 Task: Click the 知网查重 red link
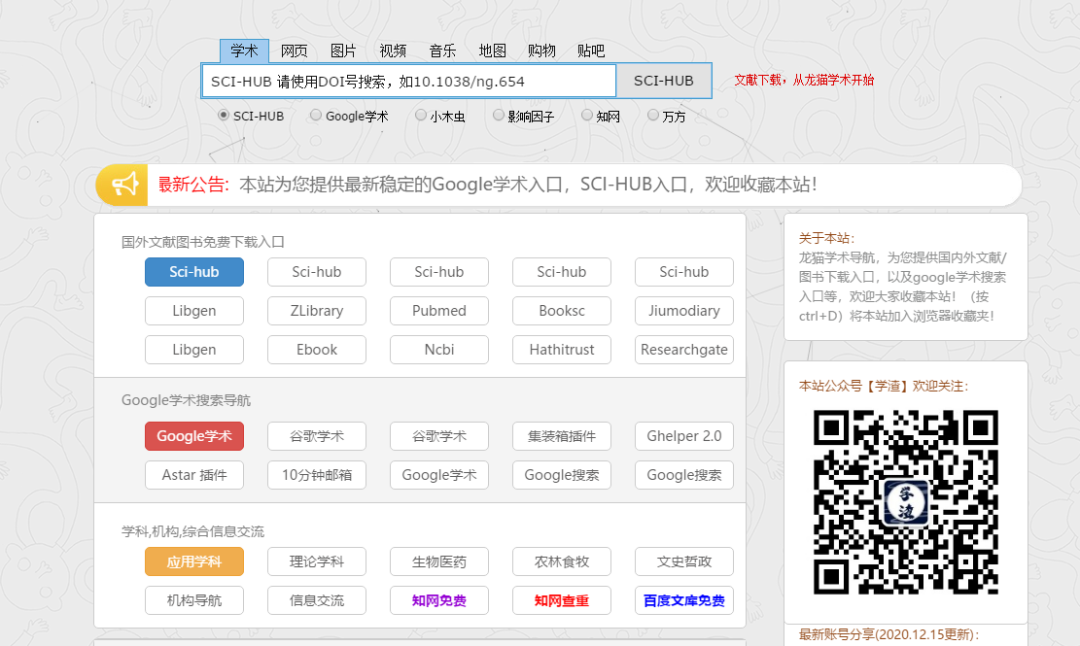tap(561, 601)
